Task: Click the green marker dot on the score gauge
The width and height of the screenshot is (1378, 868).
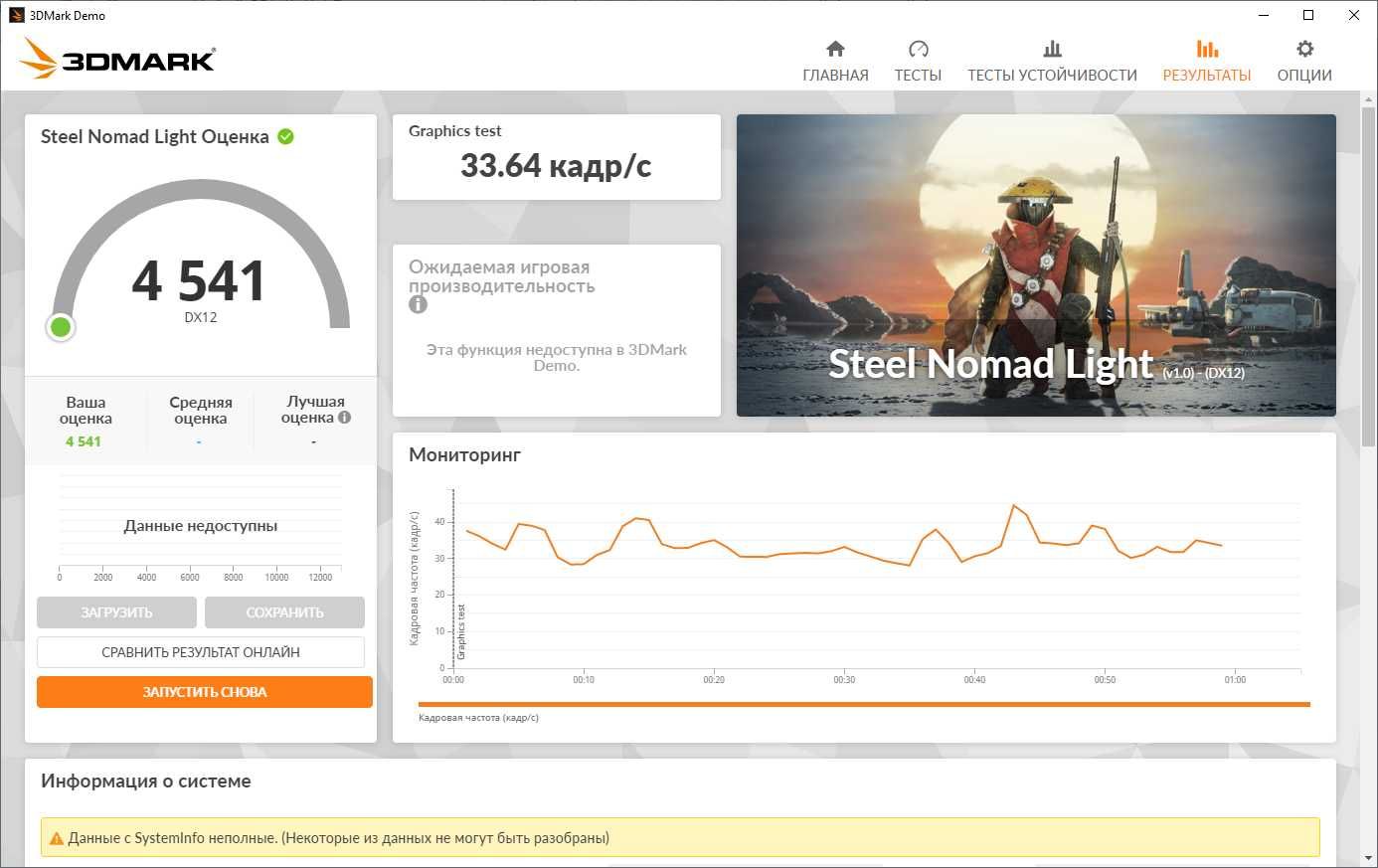Action: (61, 326)
